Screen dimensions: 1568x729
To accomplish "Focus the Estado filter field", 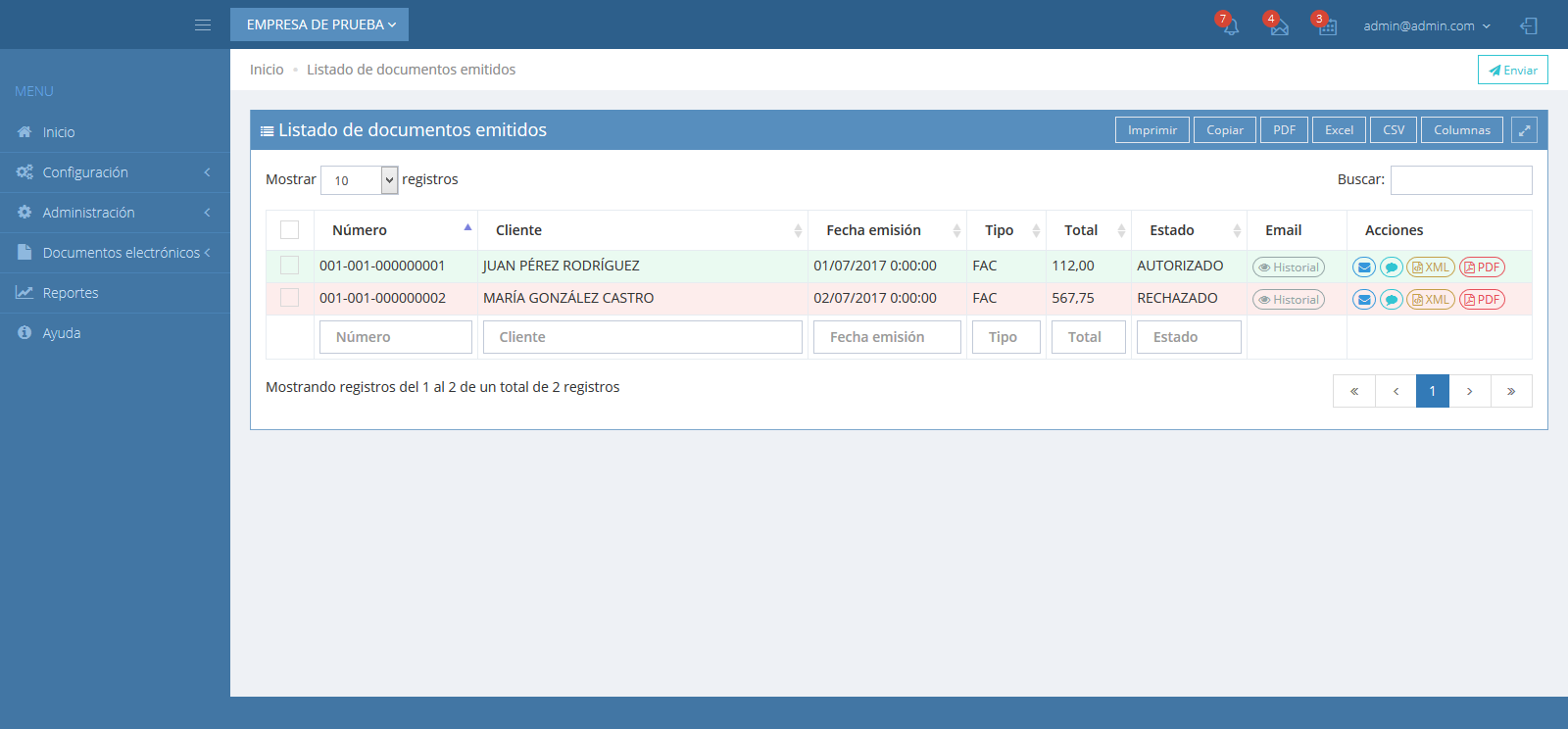I will coord(1189,337).
